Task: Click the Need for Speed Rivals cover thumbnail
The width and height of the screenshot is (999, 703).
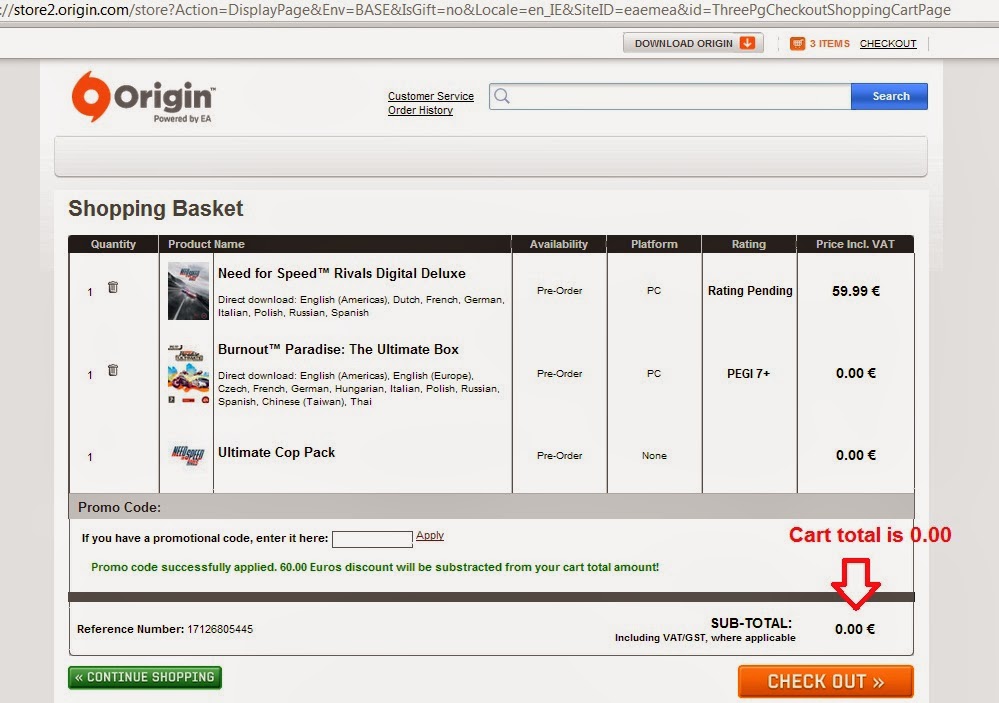Action: (188, 291)
